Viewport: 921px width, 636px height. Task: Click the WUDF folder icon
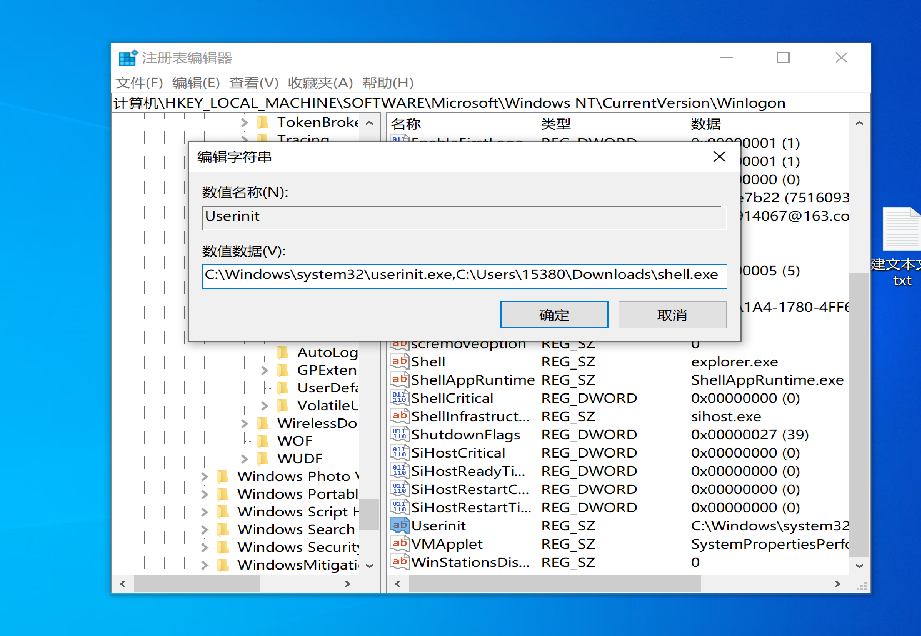click(263, 458)
